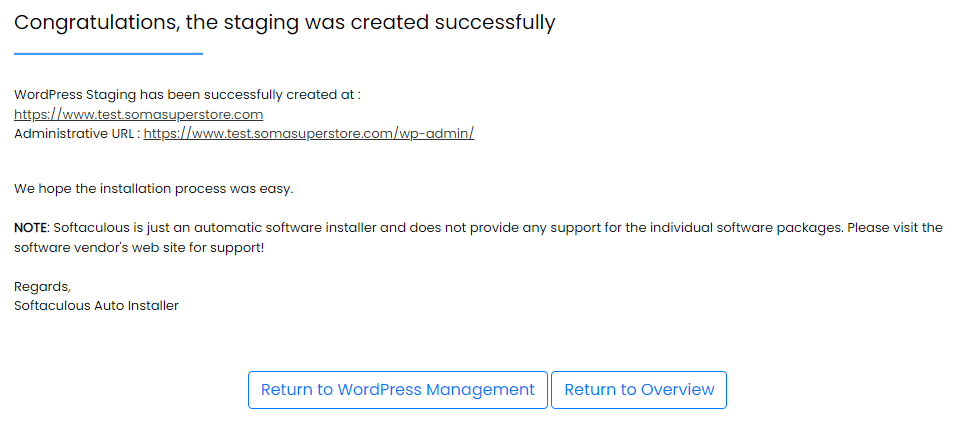Click the bold NOTE label
Image resolution: width=954 pixels, height=422 pixels.
pos(30,228)
